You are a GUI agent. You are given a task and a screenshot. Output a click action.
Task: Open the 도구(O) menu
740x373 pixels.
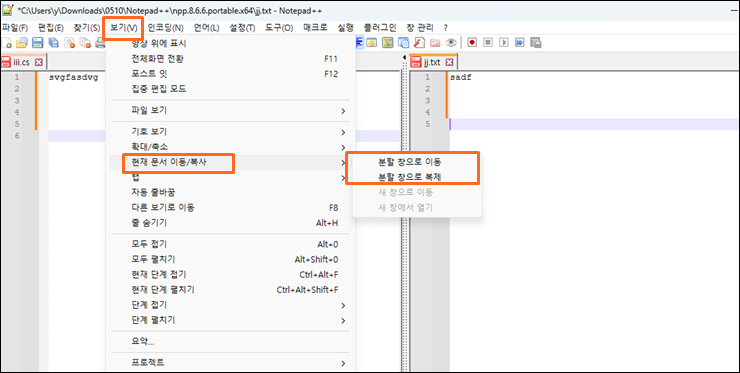(x=279, y=27)
